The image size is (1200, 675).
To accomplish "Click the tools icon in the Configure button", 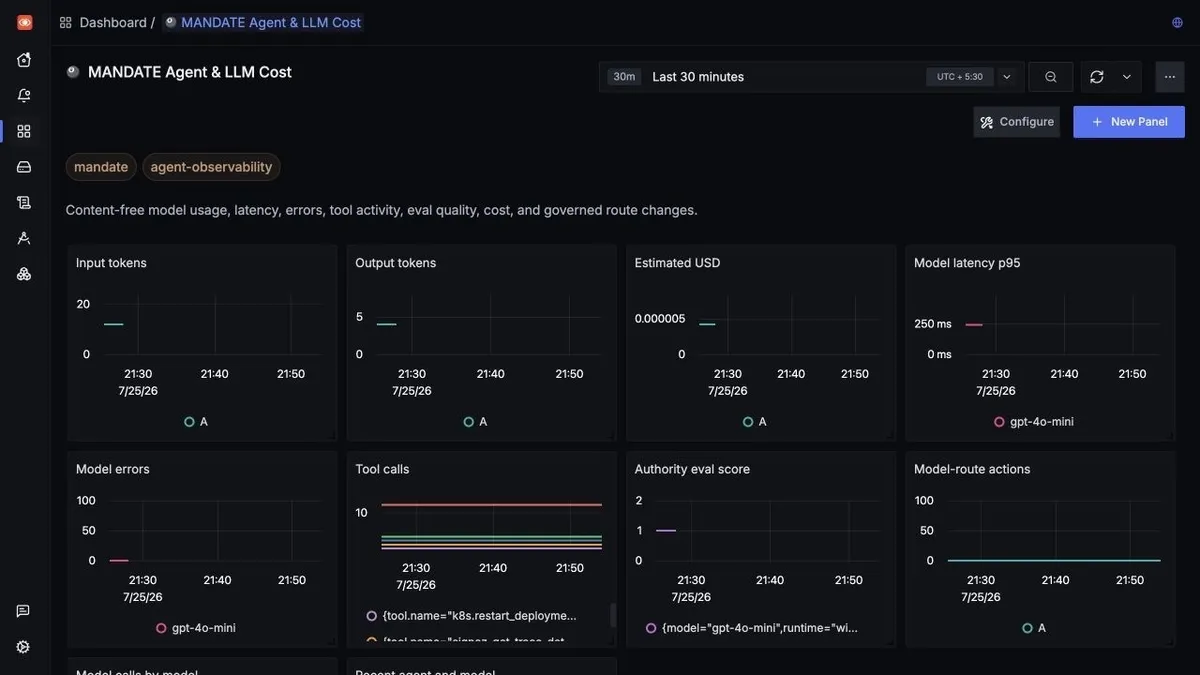I will [x=987, y=122].
